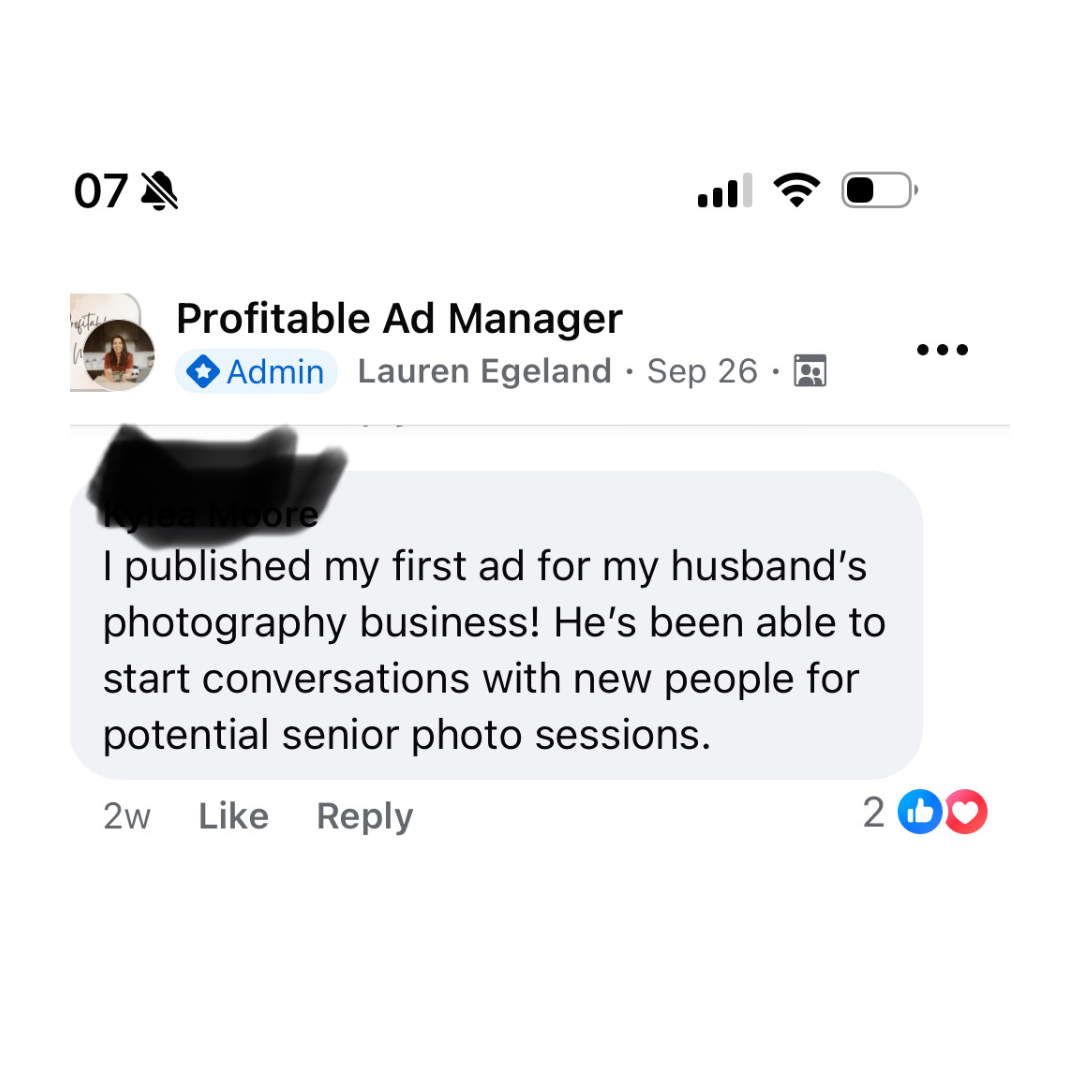
Task: Reply to Kylea Moore's comment
Action: click(364, 815)
